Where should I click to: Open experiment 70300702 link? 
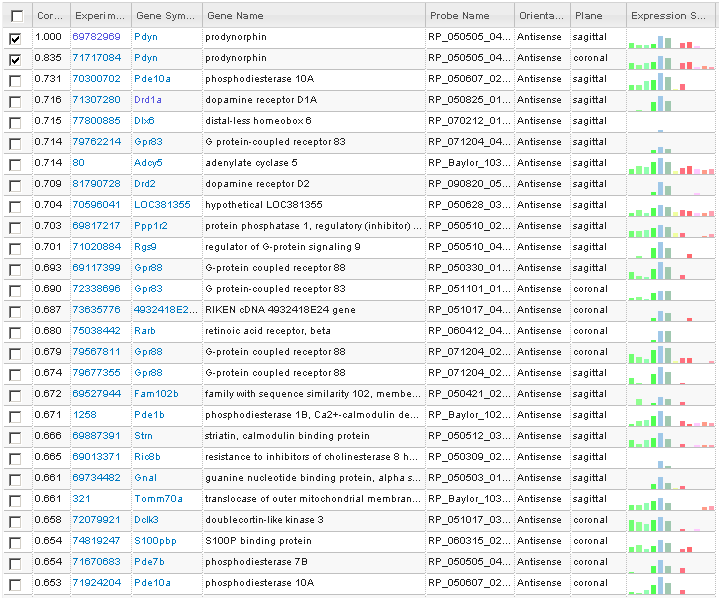point(96,79)
